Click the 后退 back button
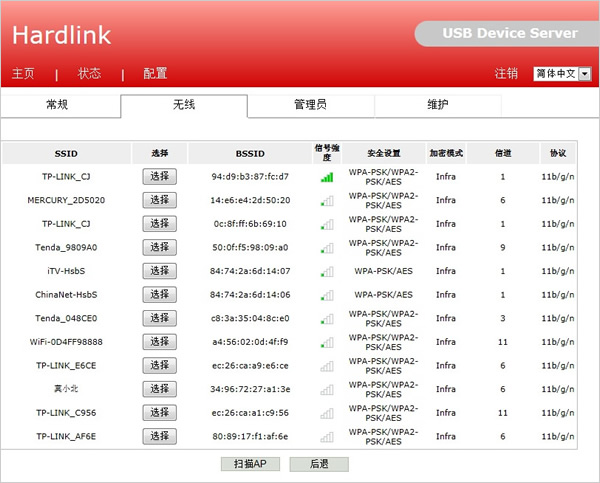Image resolution: width=600 pixels, height=483 pixels. click(319, 464)
